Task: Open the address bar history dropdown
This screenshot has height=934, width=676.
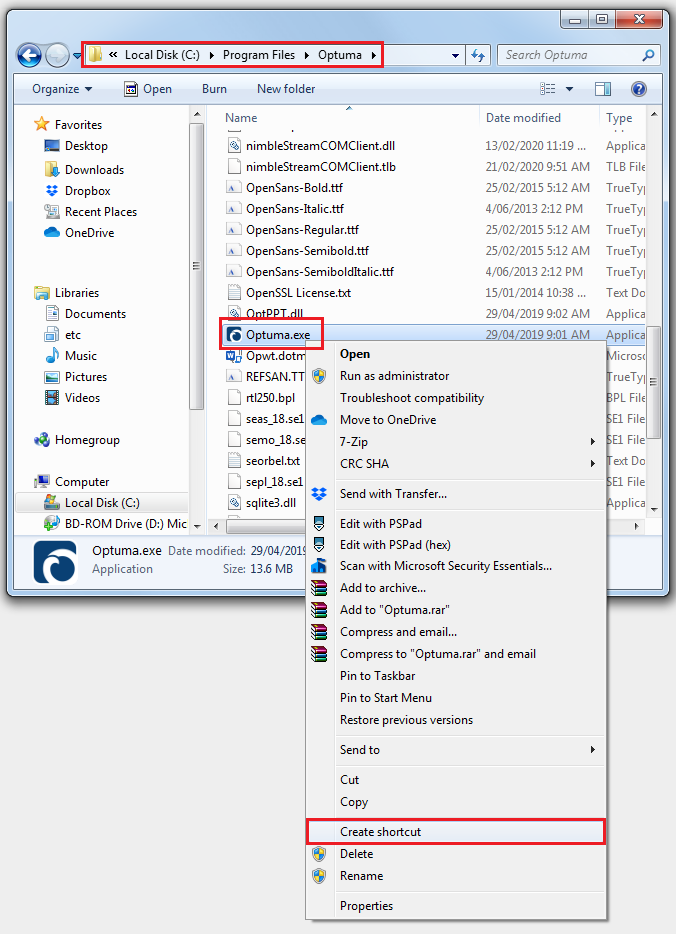Action: [455, 55]
